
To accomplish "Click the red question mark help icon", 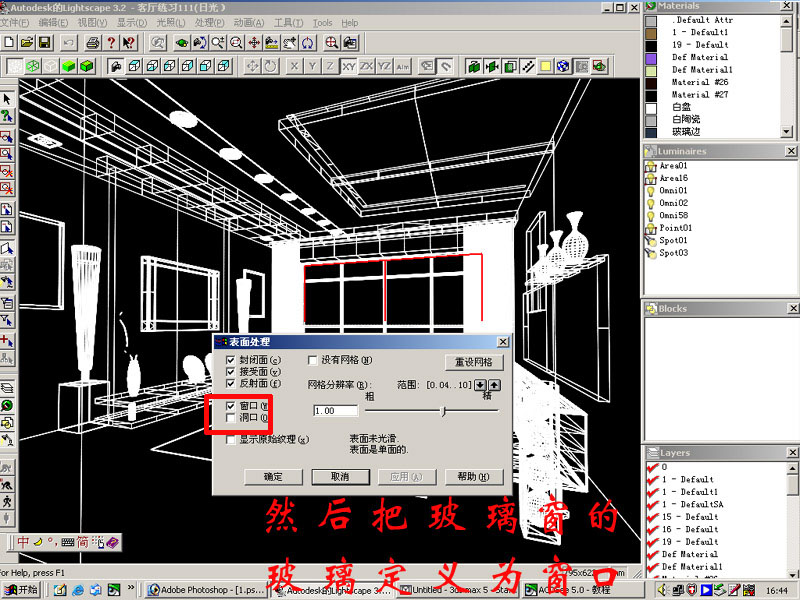I will [111, 42].
